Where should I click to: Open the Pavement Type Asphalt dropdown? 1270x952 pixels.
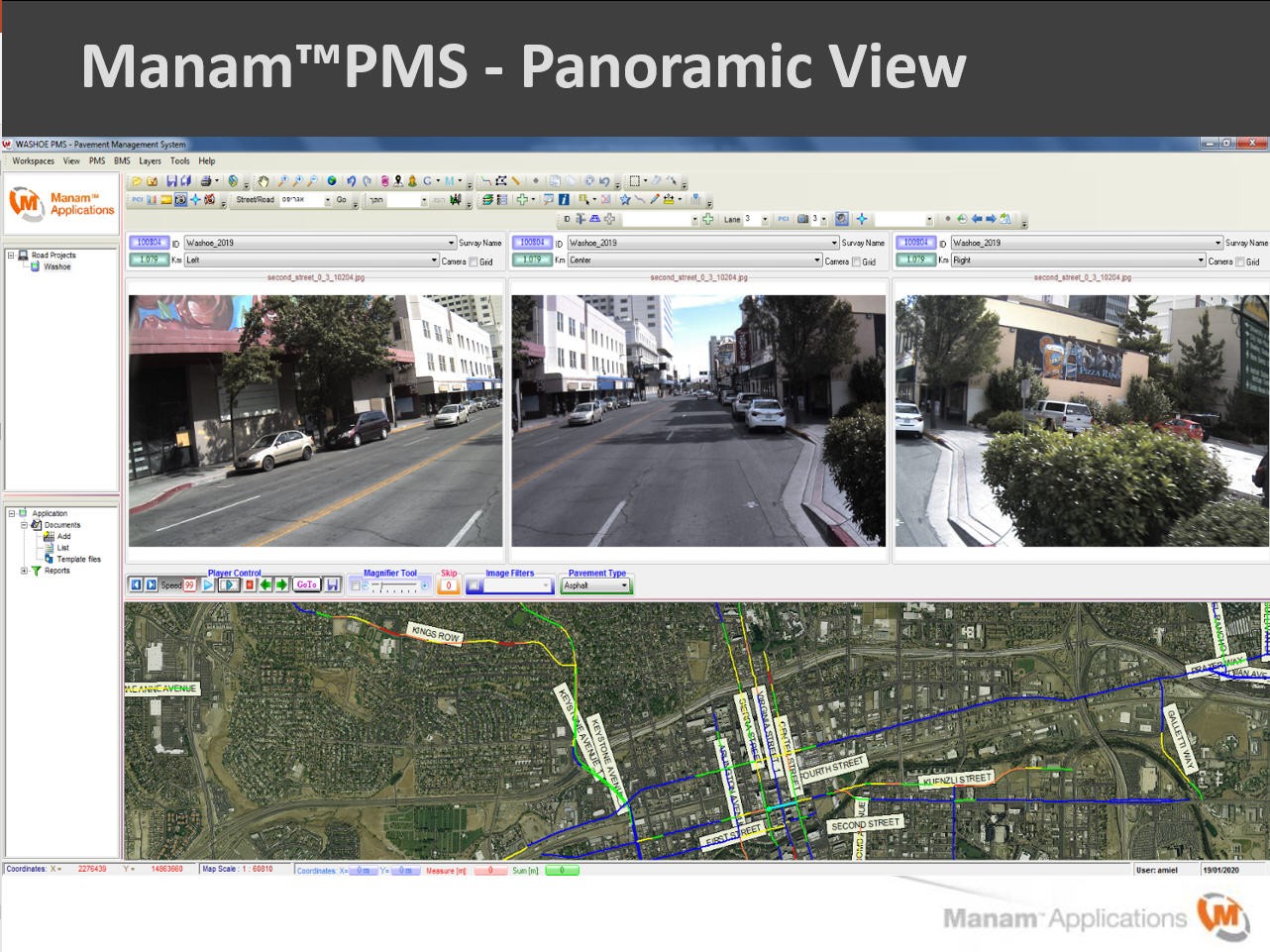[596, 585]
